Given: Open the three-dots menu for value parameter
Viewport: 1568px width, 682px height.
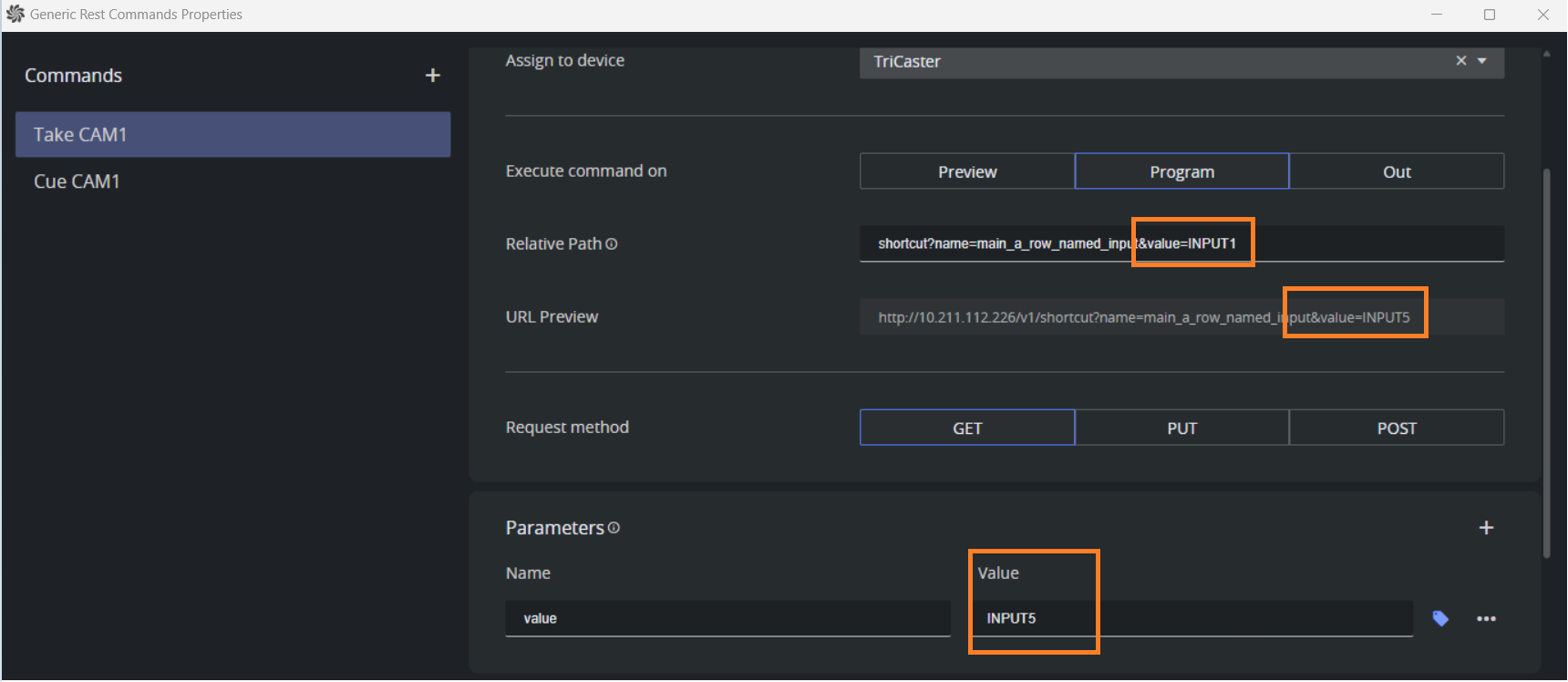Looking at the screenshot, I should [x=1486, y=618].
